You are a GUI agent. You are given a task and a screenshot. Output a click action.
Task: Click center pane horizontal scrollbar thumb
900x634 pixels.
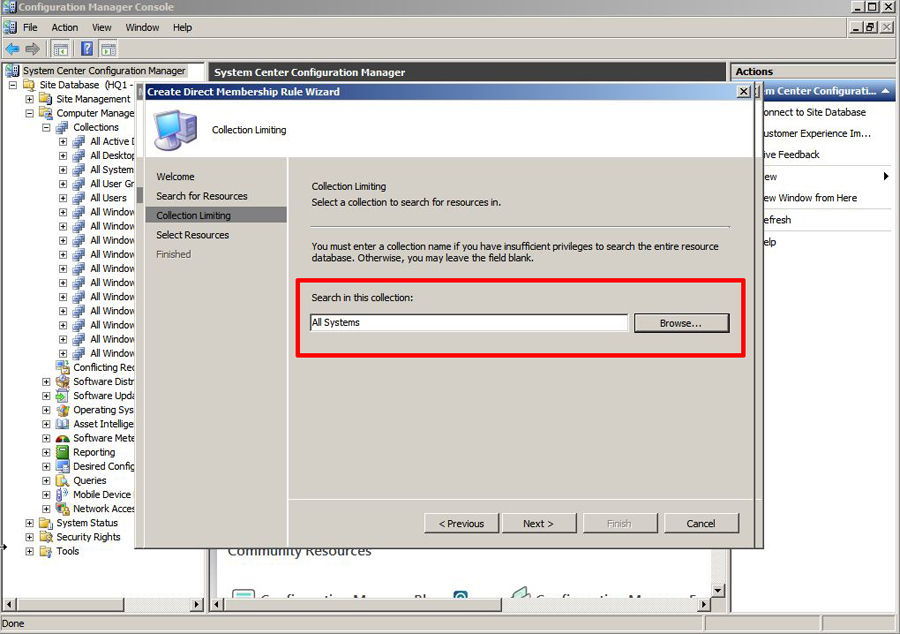362,604
